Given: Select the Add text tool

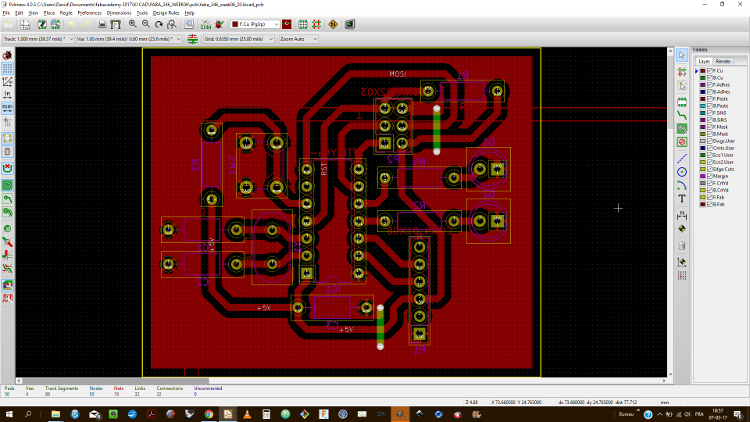Looking at the screenshot, I should coord(682,199).
